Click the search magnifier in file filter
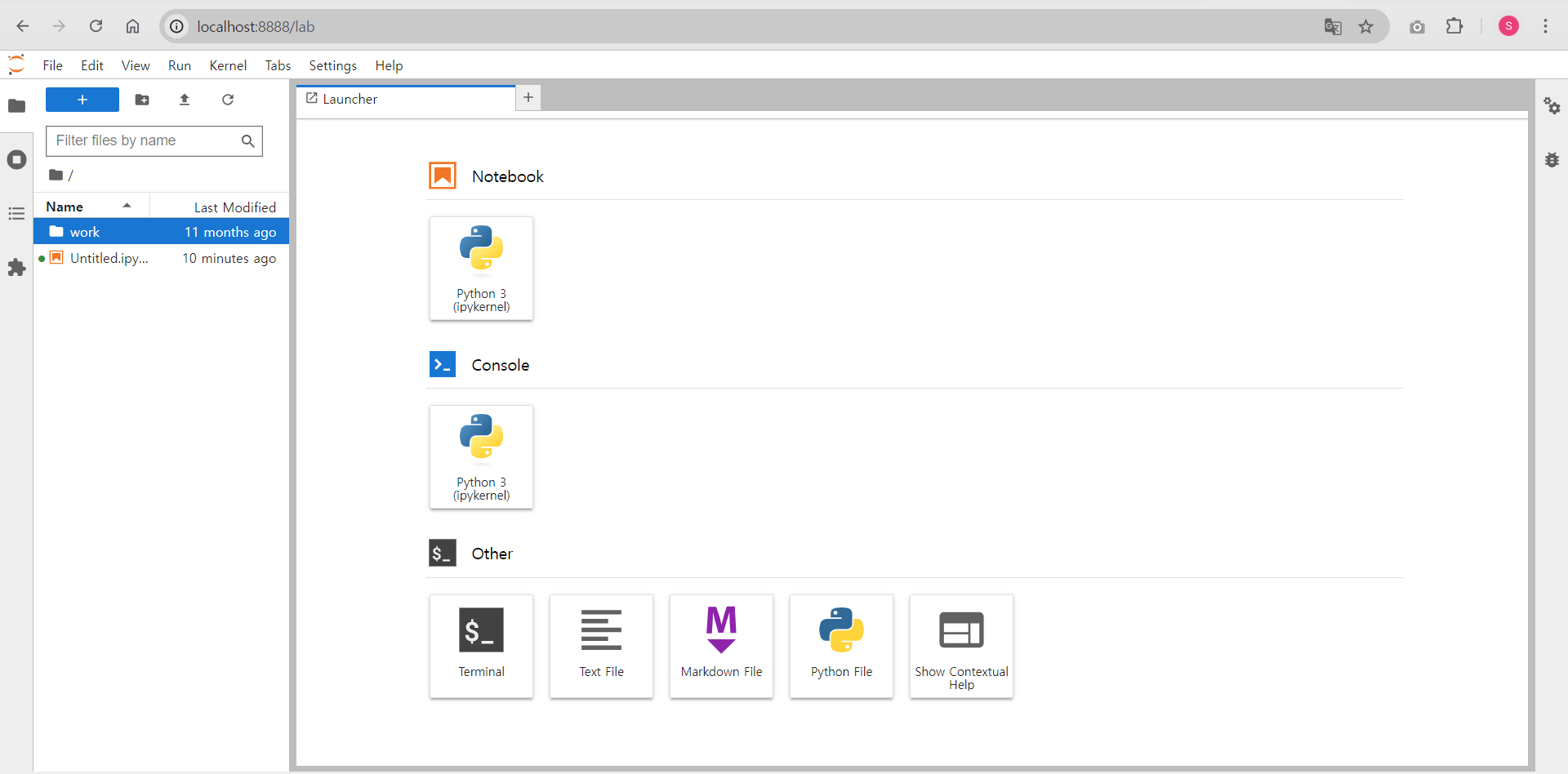Image resolution: width=1568 pixels, height=774 pixels. point(248,141)
